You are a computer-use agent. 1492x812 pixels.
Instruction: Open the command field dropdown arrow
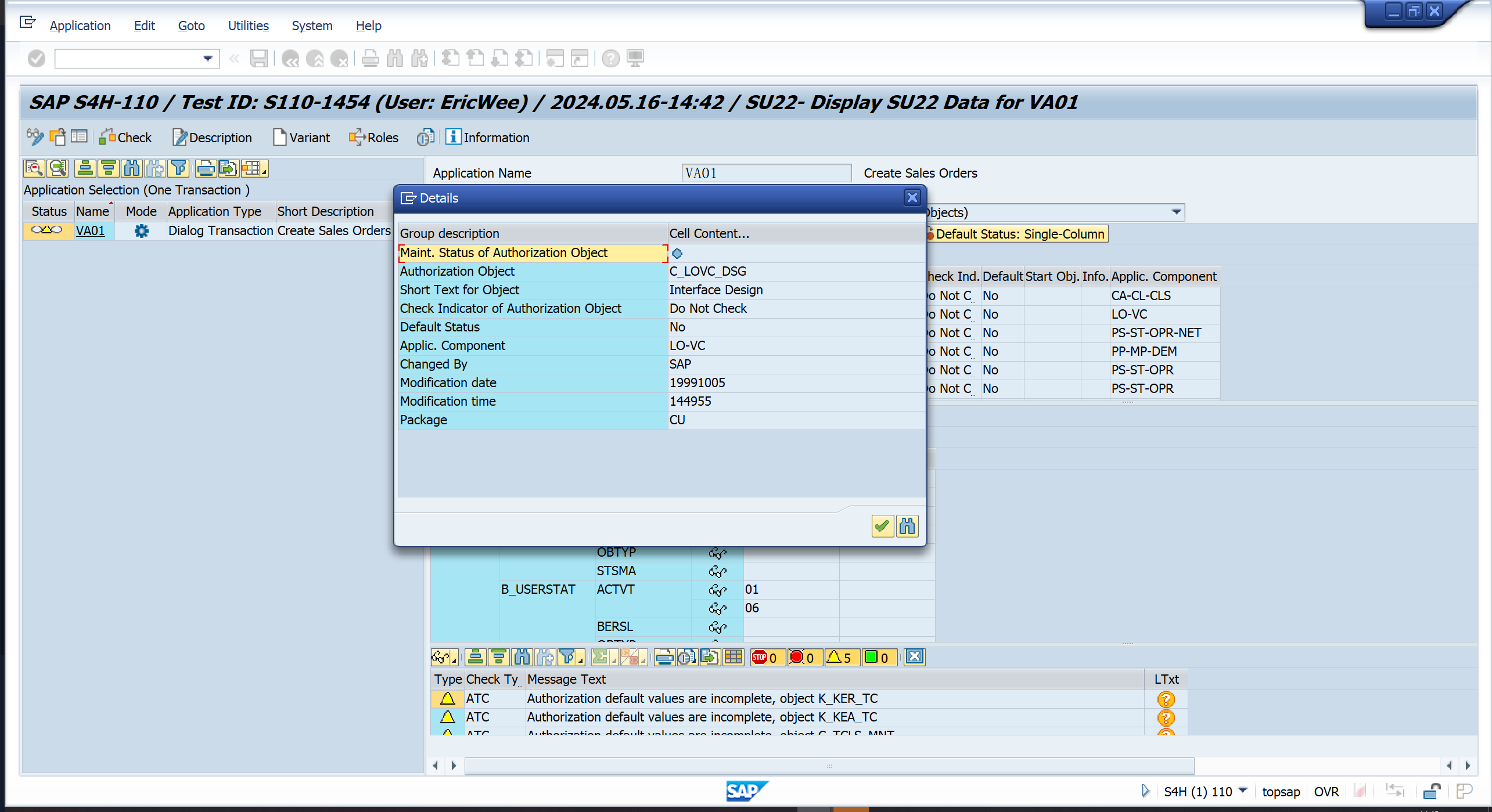(x=207, y=59)
